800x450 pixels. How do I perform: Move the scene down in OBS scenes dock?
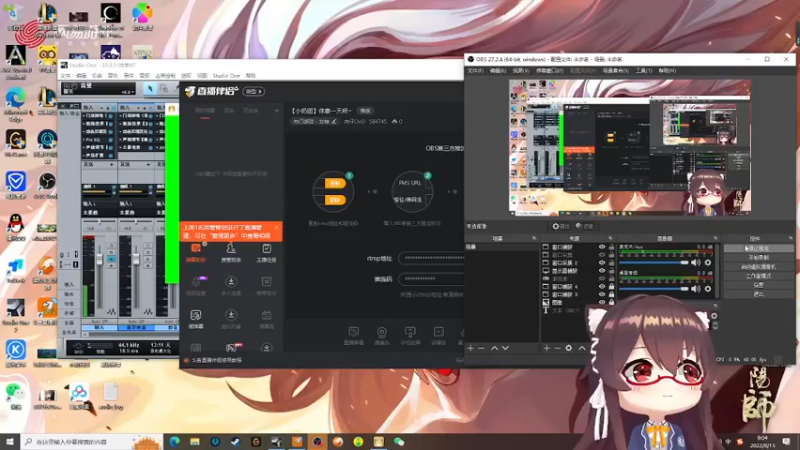coord(505,348)
